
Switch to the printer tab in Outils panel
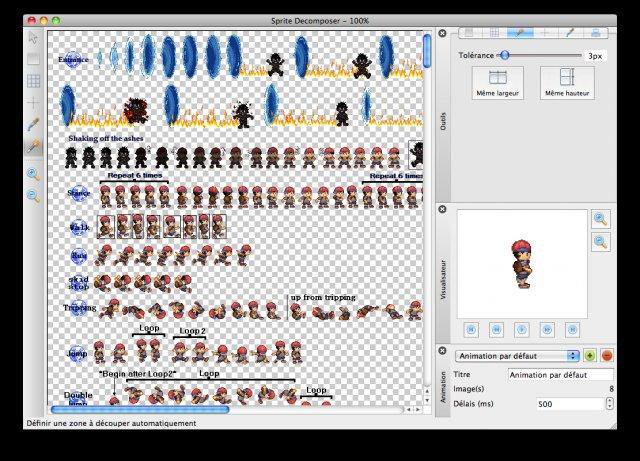(x=596, y=33)
